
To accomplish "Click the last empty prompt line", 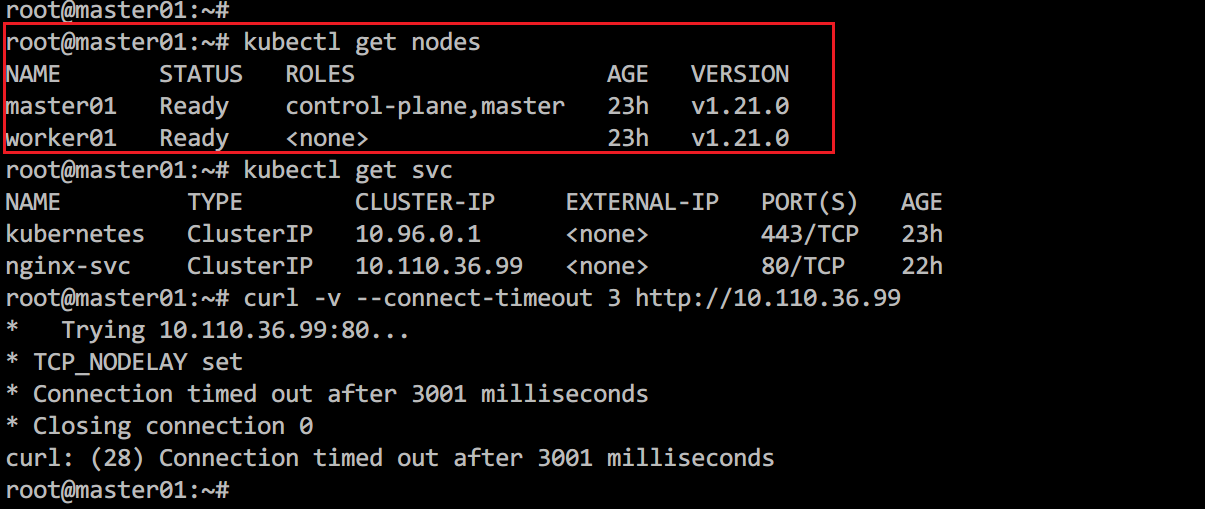I will click(117, 490).
